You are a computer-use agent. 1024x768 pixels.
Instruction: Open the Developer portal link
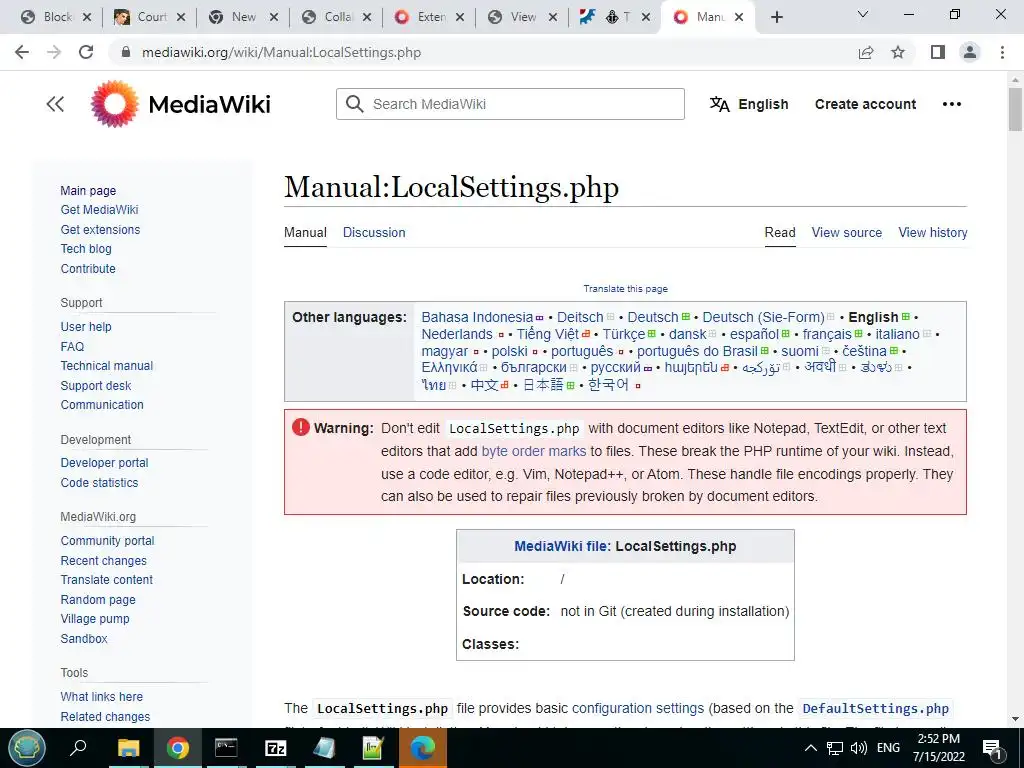pos(104,462)
